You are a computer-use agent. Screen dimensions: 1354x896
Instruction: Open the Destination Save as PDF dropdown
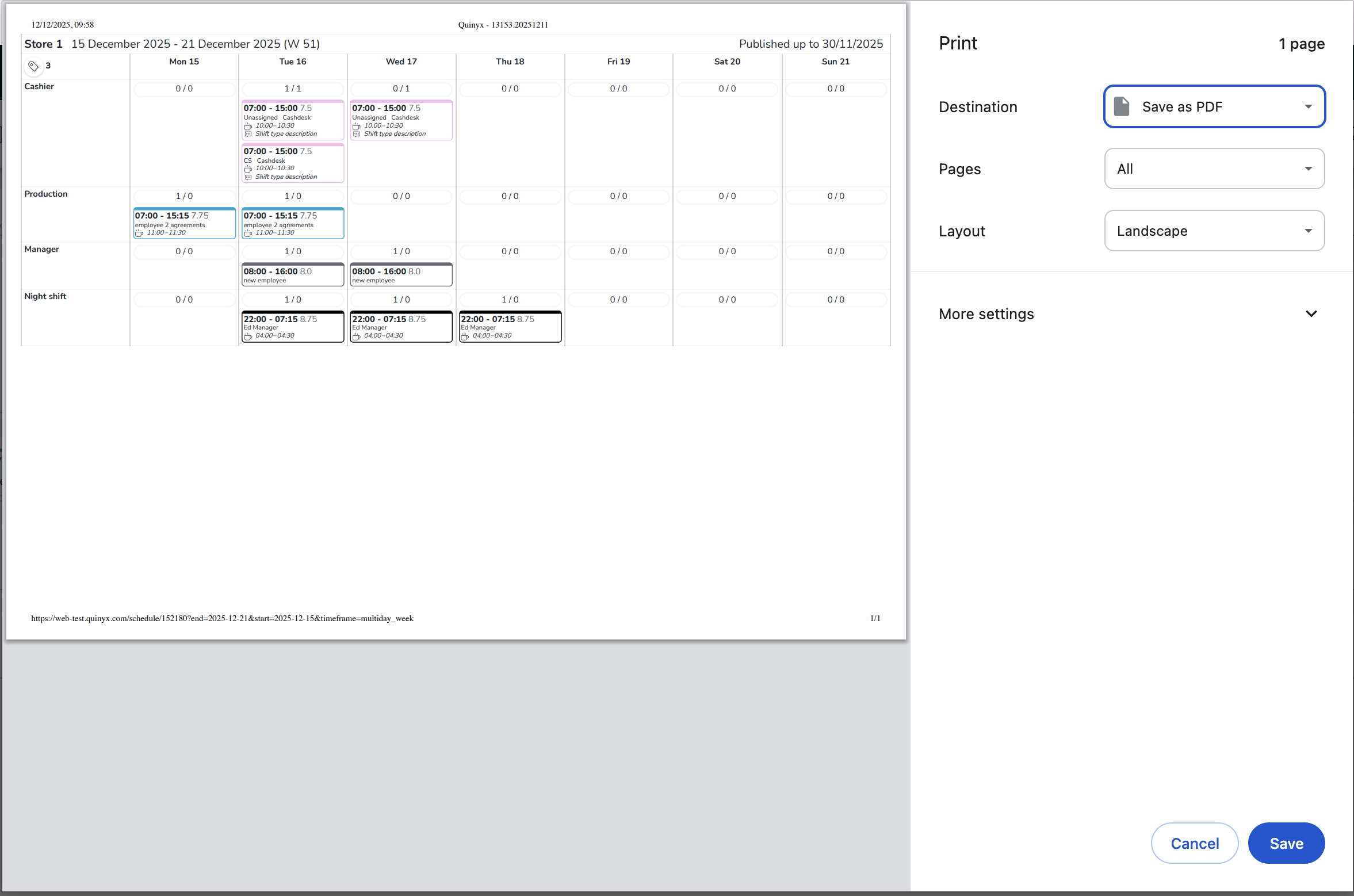(1214, 107)
